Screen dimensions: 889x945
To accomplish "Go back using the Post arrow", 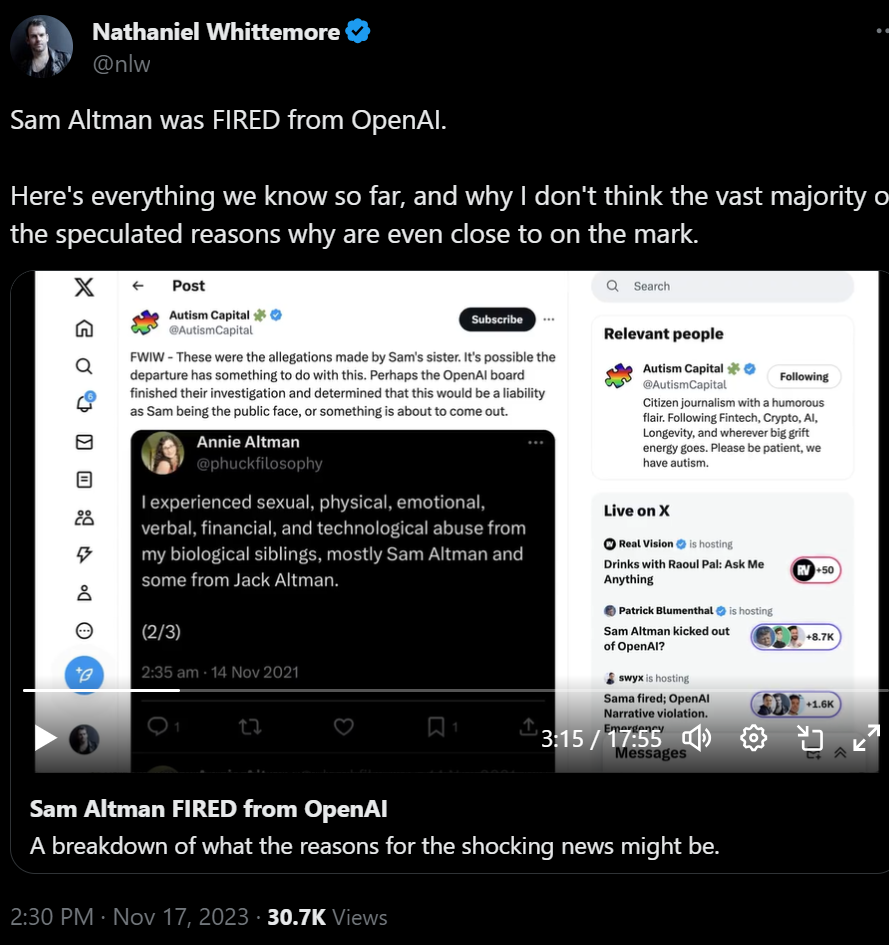I will click(139, 286).
